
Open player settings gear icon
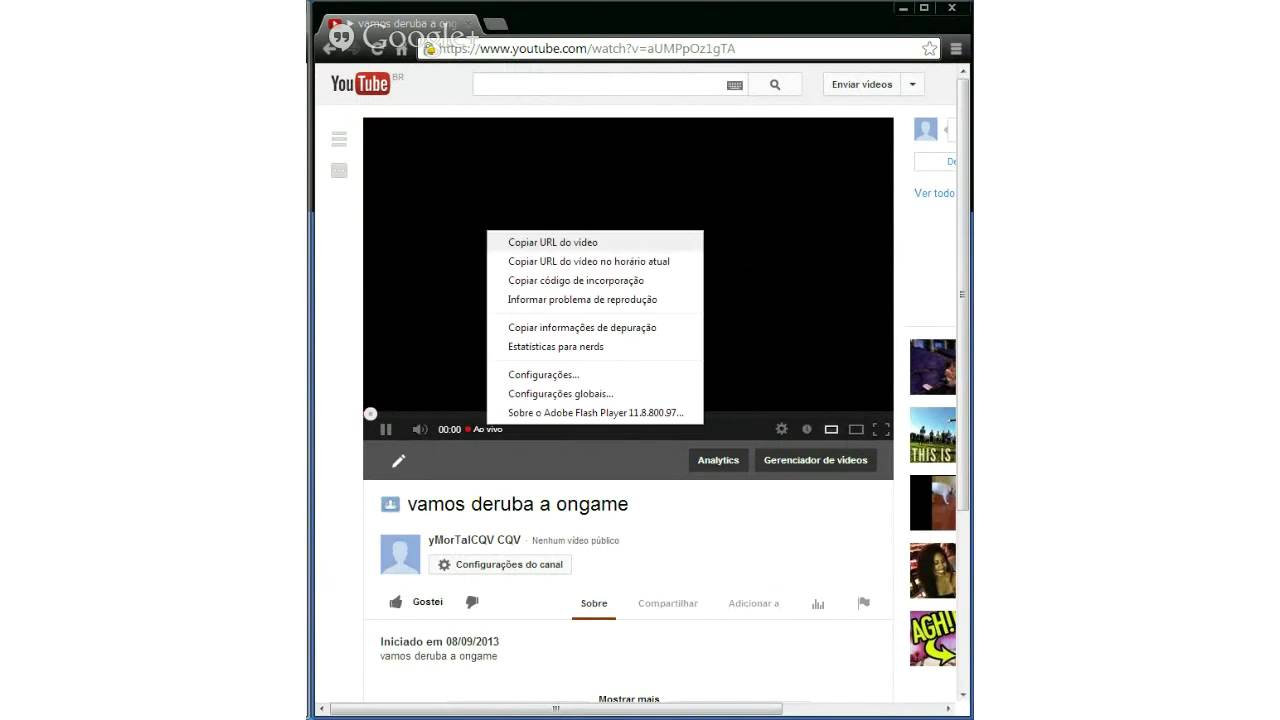tap(782, 429)
